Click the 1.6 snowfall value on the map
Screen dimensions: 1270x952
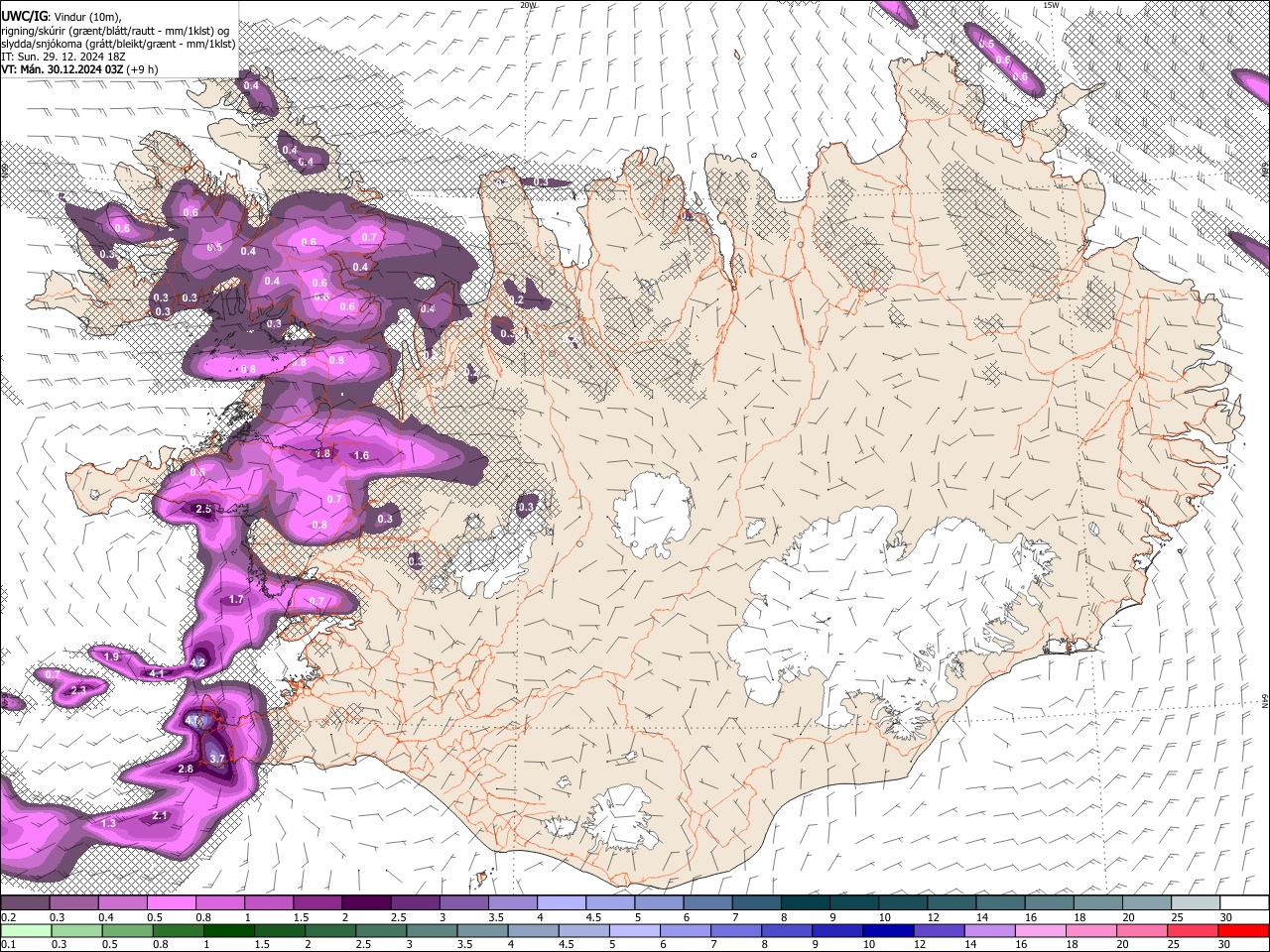361,456
